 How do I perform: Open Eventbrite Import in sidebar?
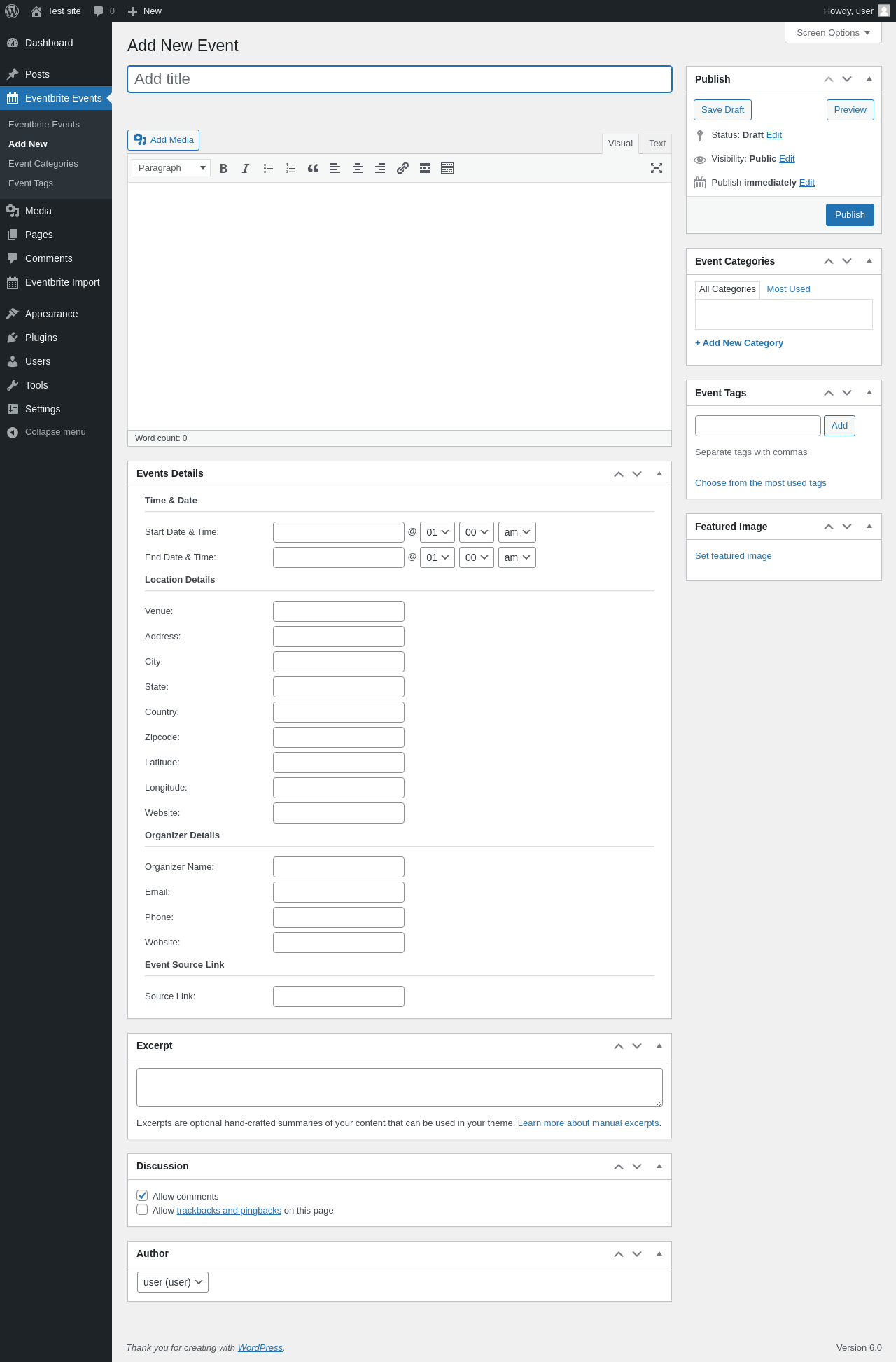pos(56,282)
